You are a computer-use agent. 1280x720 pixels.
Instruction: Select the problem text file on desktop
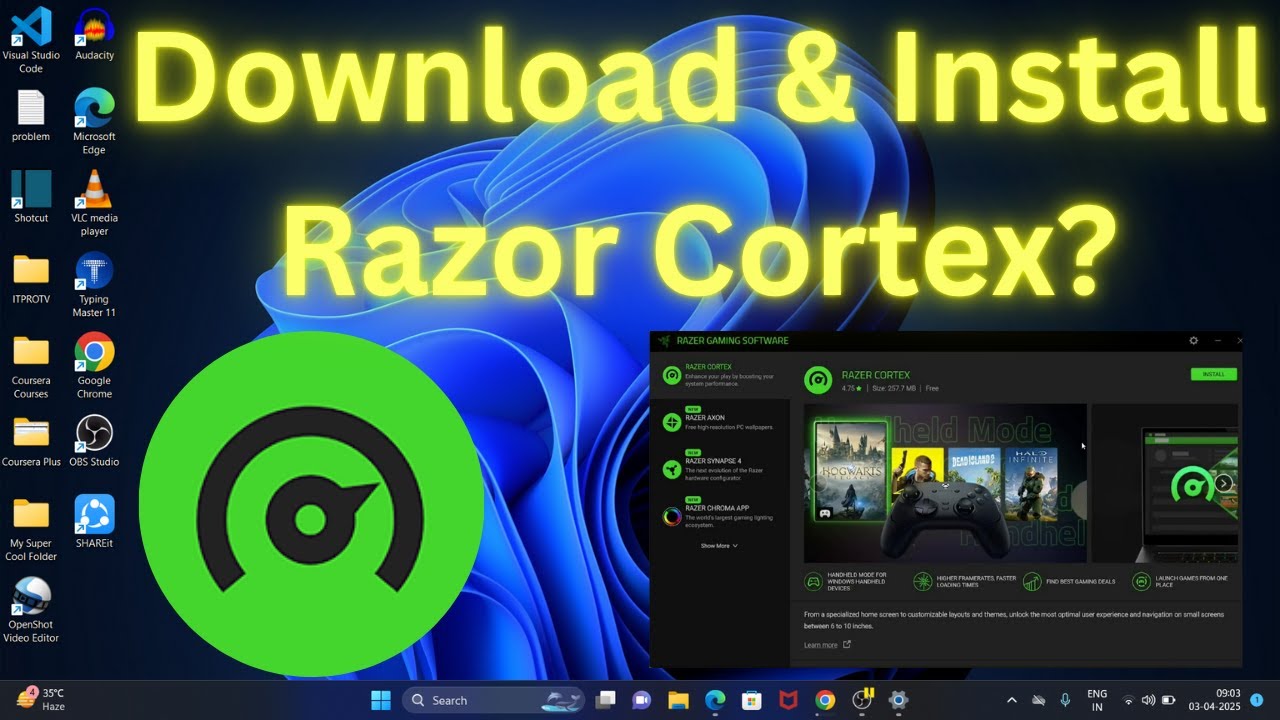[31, 115]
